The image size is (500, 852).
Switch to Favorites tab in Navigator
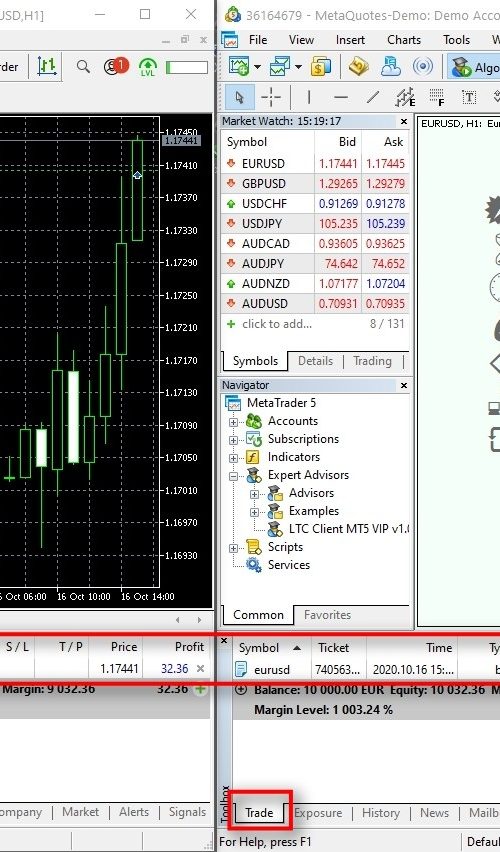(x=327, y=615)
